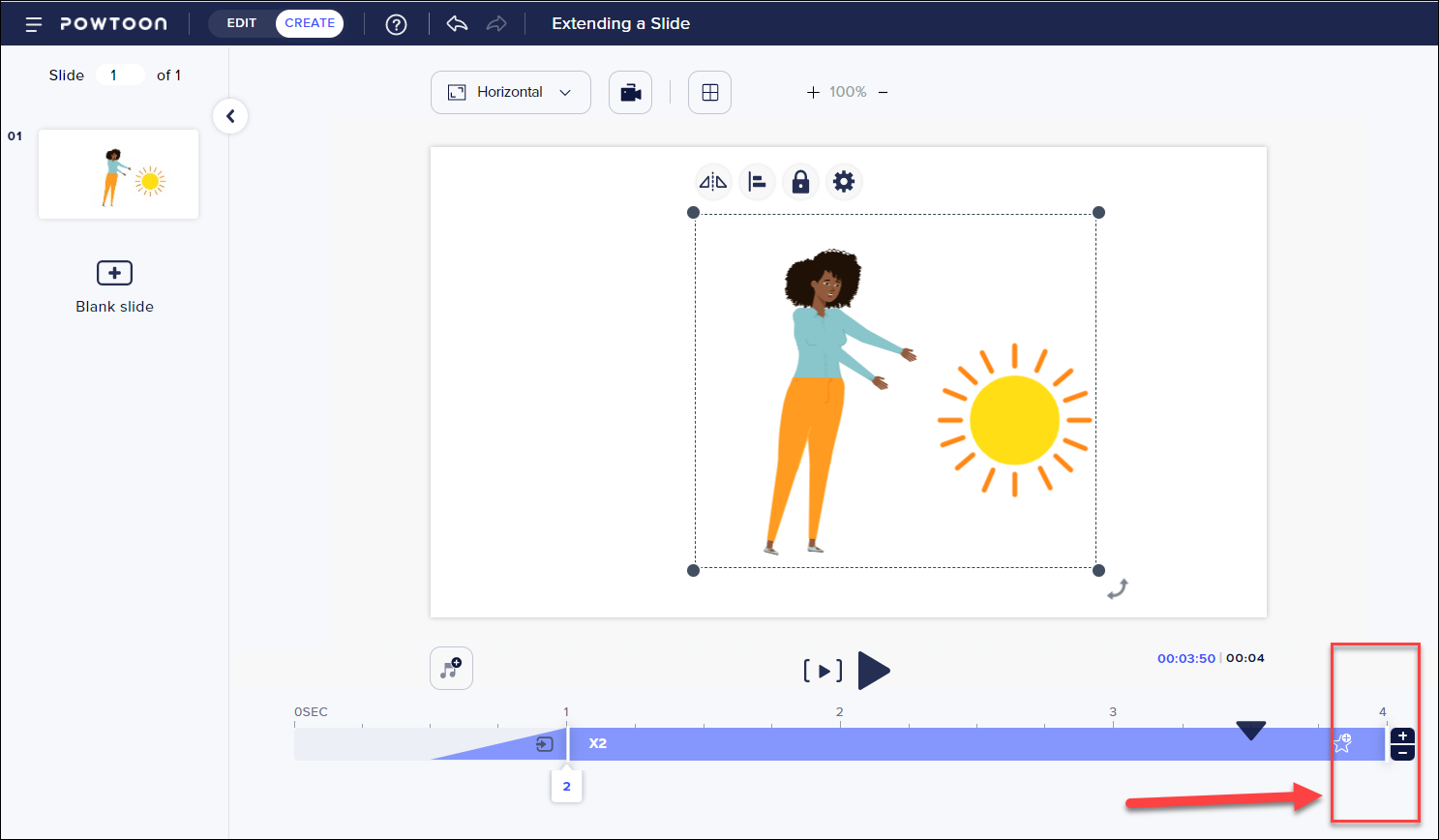Open the align objects tool

(x=757, y=182)
